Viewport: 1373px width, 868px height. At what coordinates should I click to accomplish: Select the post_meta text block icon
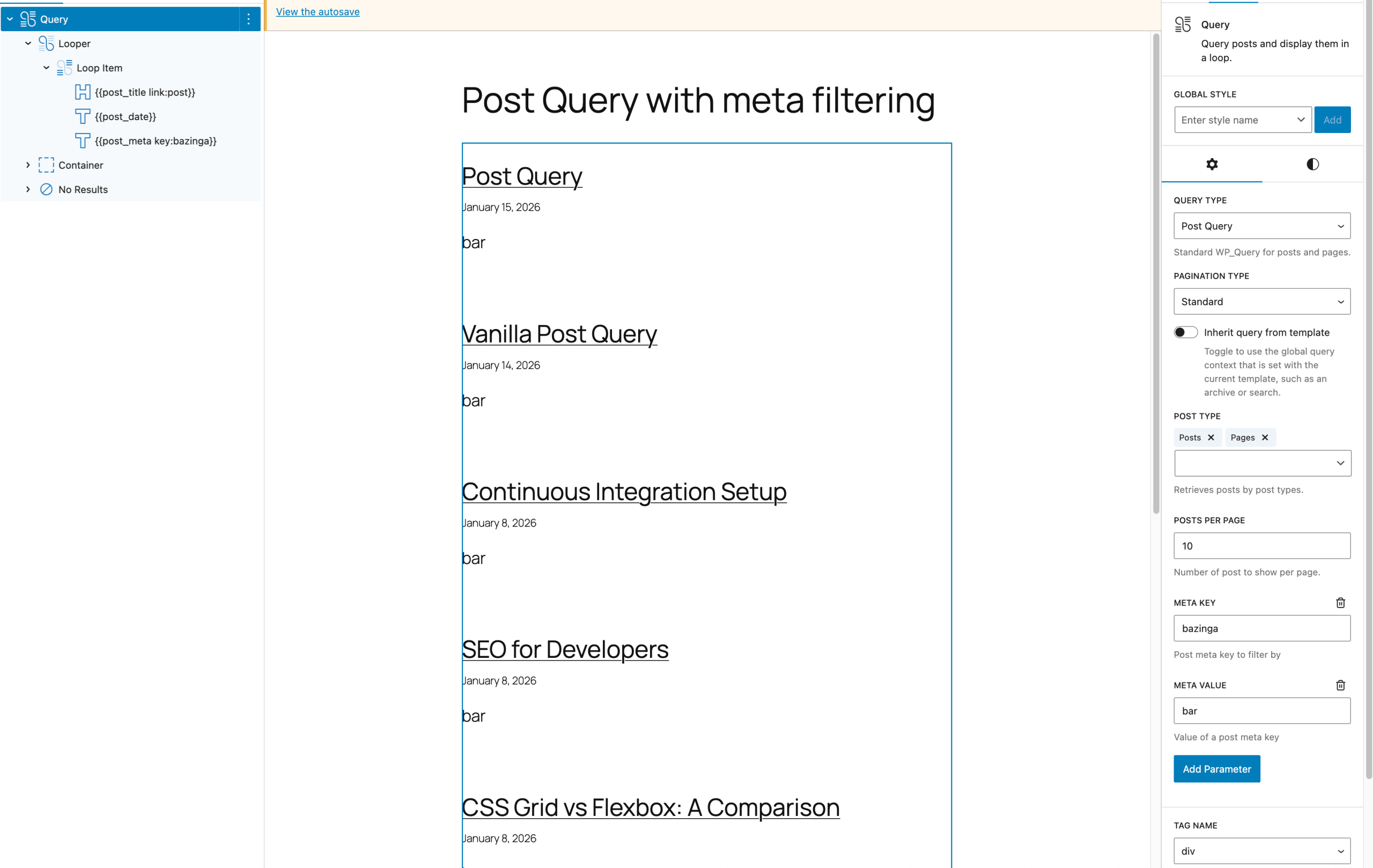point(83,141)
